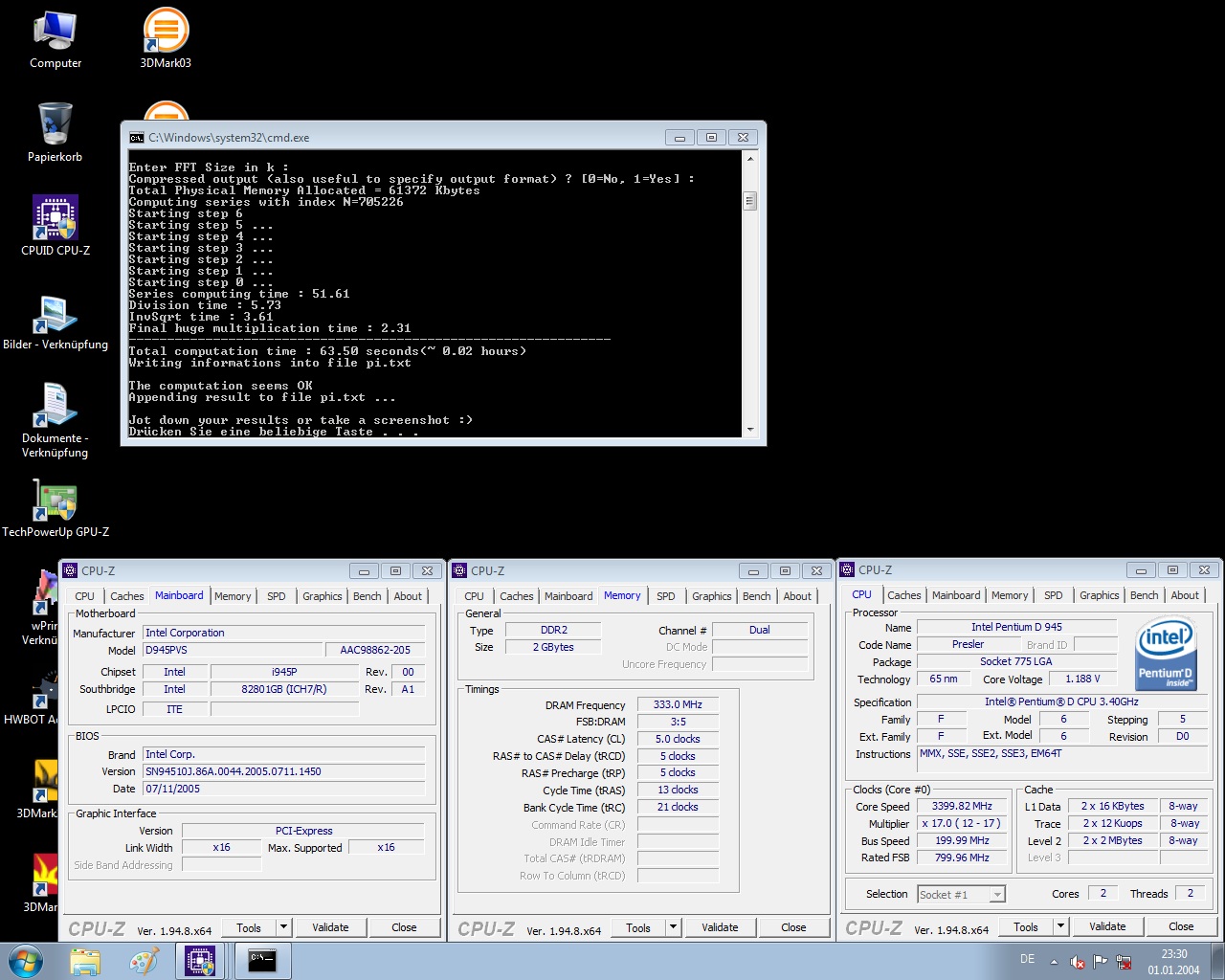This screenshot has height=980, width=1225.
Task: Click Memory CPU-Z window title icon
Action: coord(459,570)
